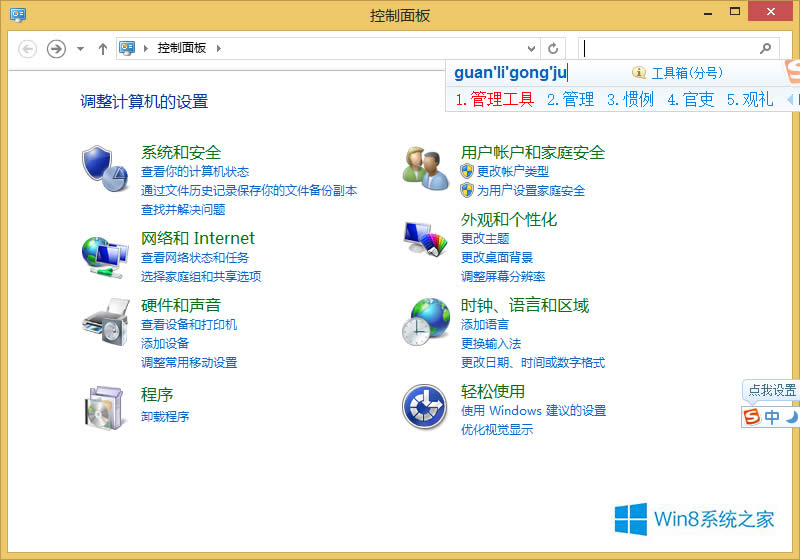Screen dimensions: 800x560
Task: Open 查看设备和打印机 link
Action: [189, 324]
